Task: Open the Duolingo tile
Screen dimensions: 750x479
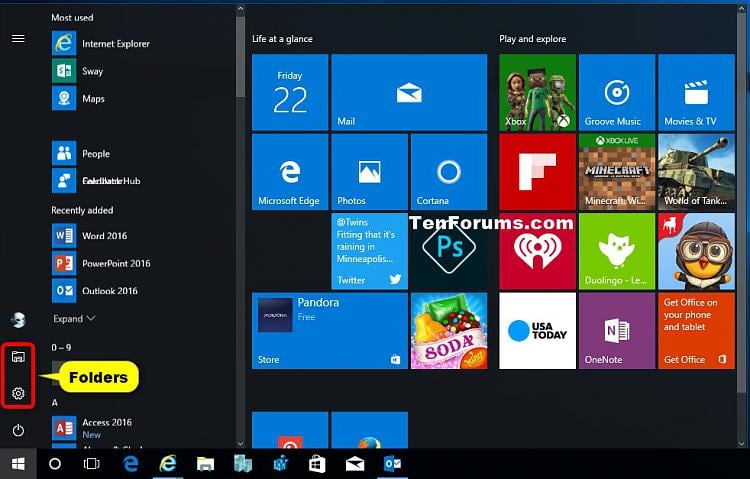Action: pyautogui.click(x=617, y=251)
